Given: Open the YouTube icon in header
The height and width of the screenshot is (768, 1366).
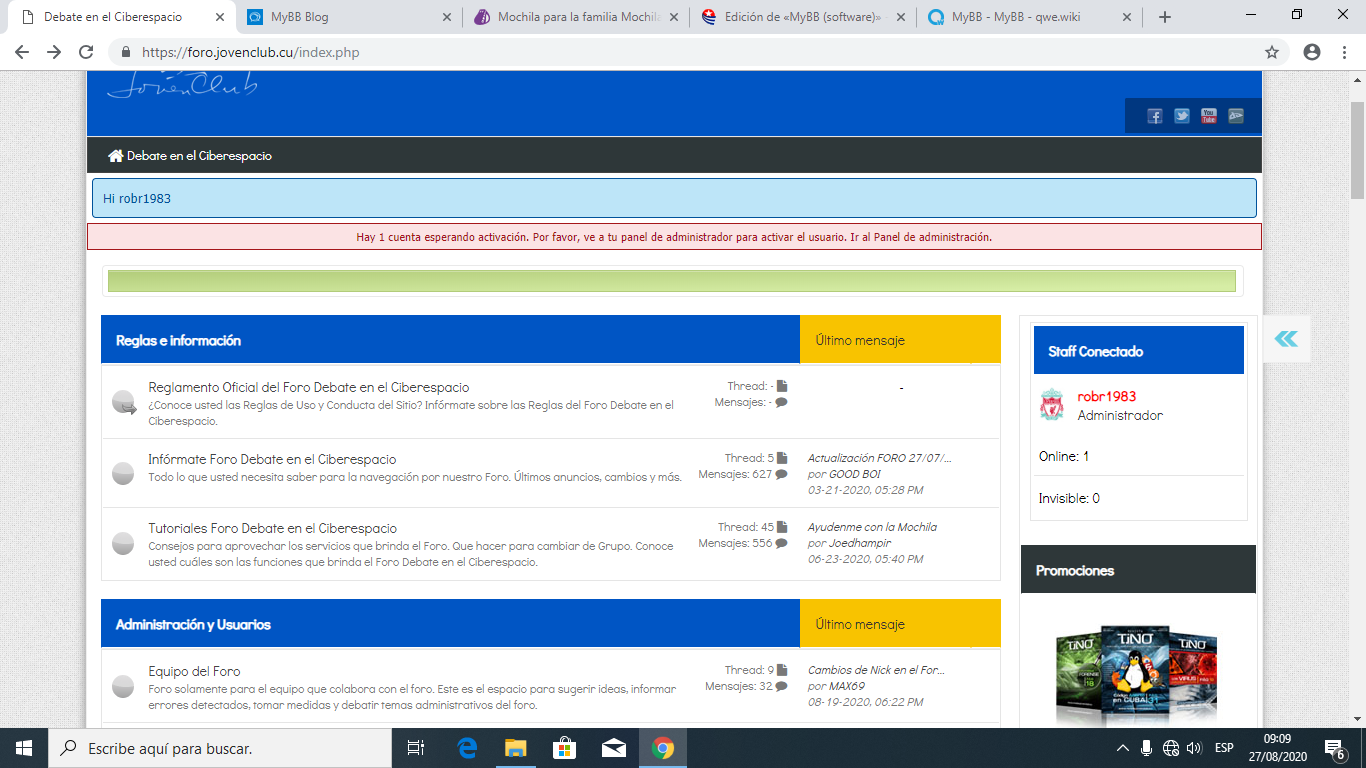Looking at the screenshot, I should click(x=1208, y=116).
